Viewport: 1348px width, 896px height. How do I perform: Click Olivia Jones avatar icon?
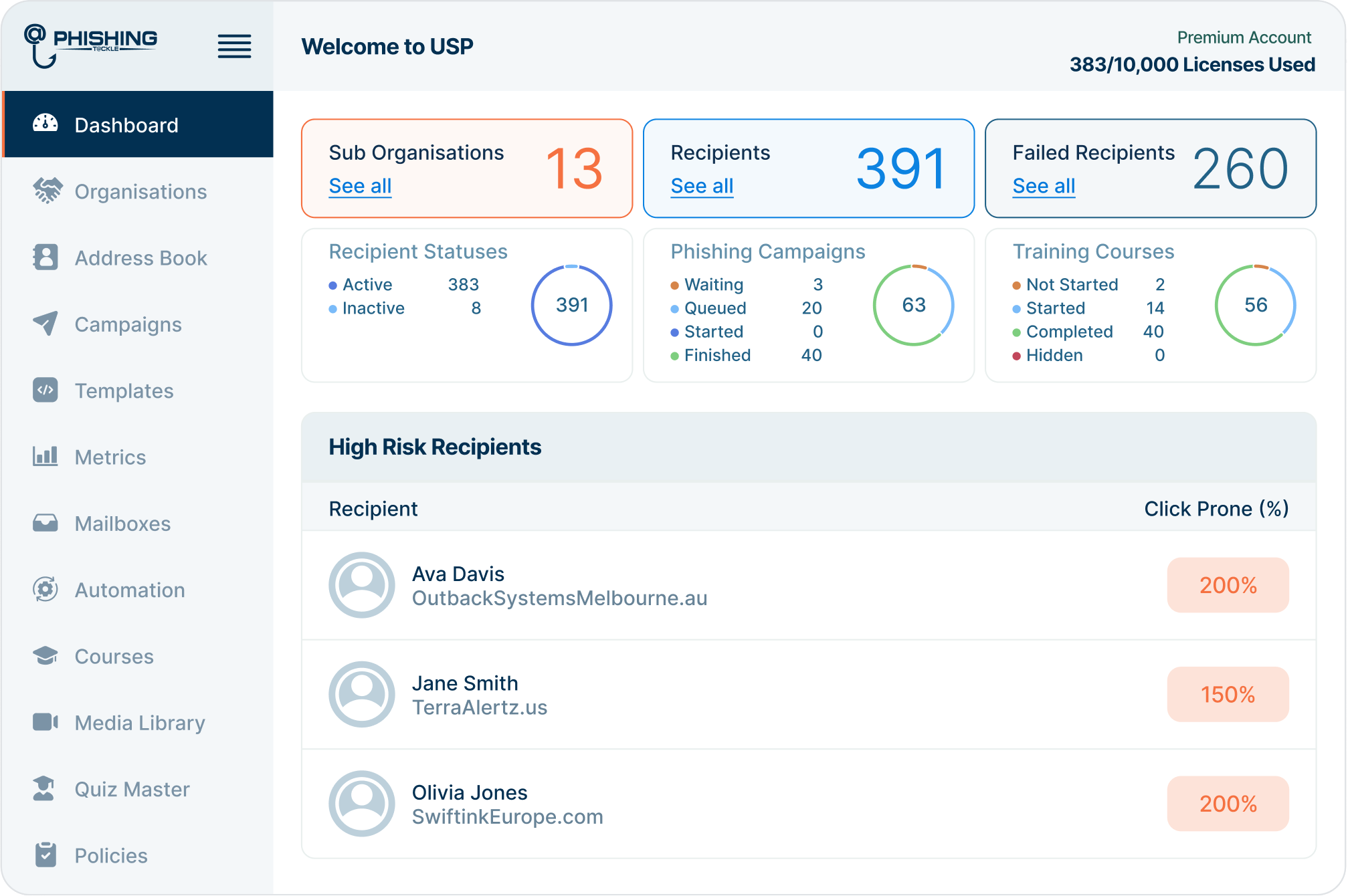click(362, 804)
